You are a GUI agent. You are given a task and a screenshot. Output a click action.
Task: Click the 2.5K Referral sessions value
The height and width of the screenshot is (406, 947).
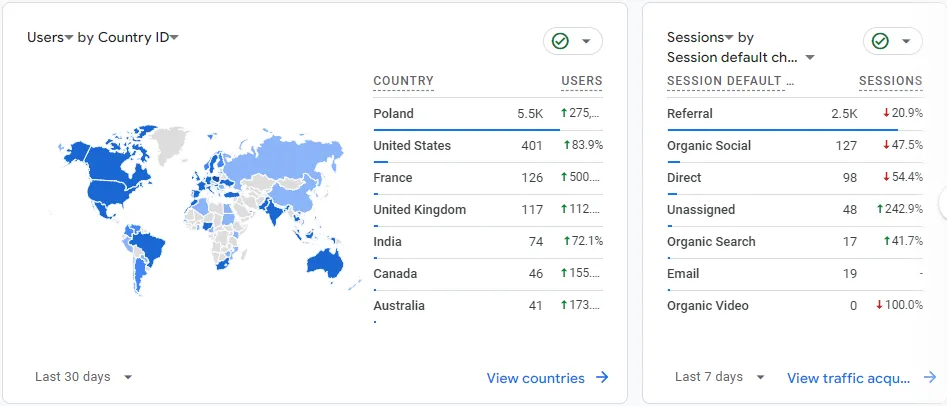844,114
